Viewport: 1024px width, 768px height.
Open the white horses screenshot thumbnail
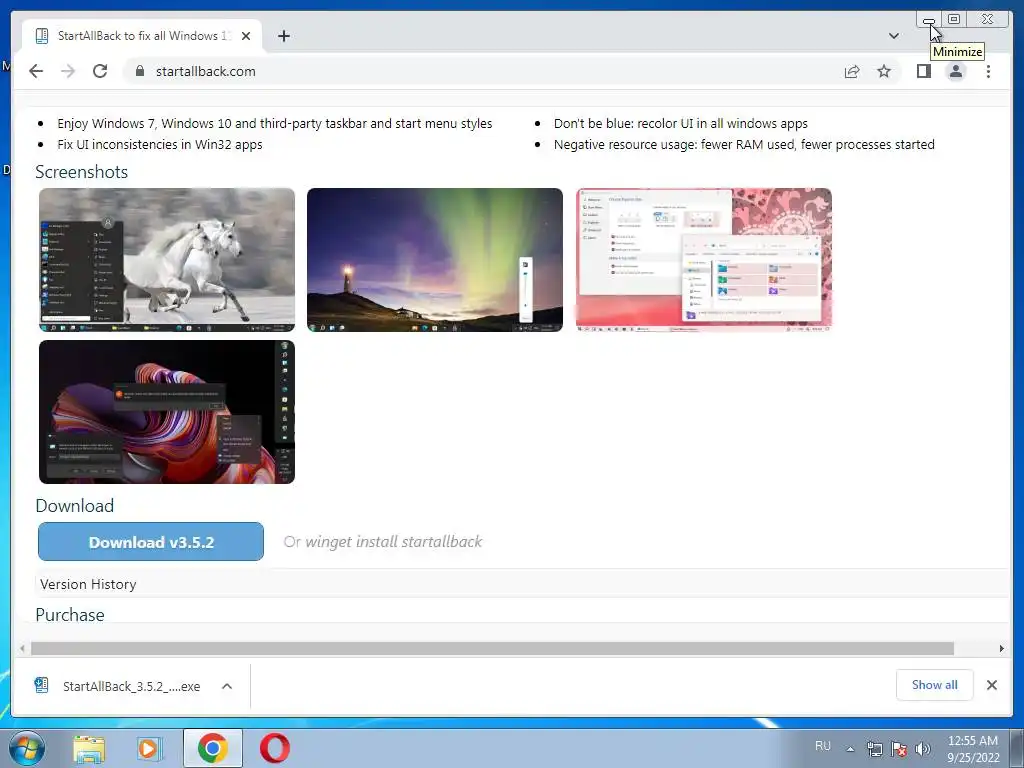167,260
